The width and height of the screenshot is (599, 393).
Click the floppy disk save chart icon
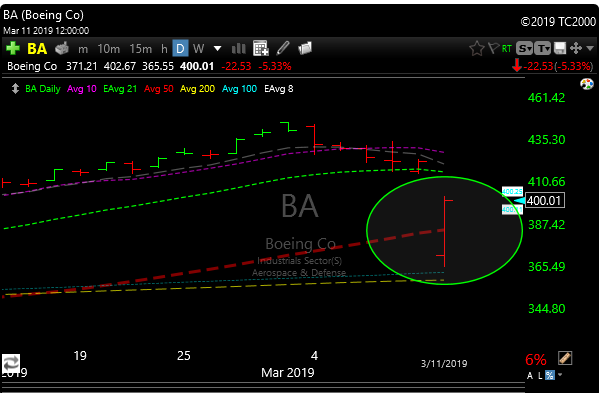point(560,49)
